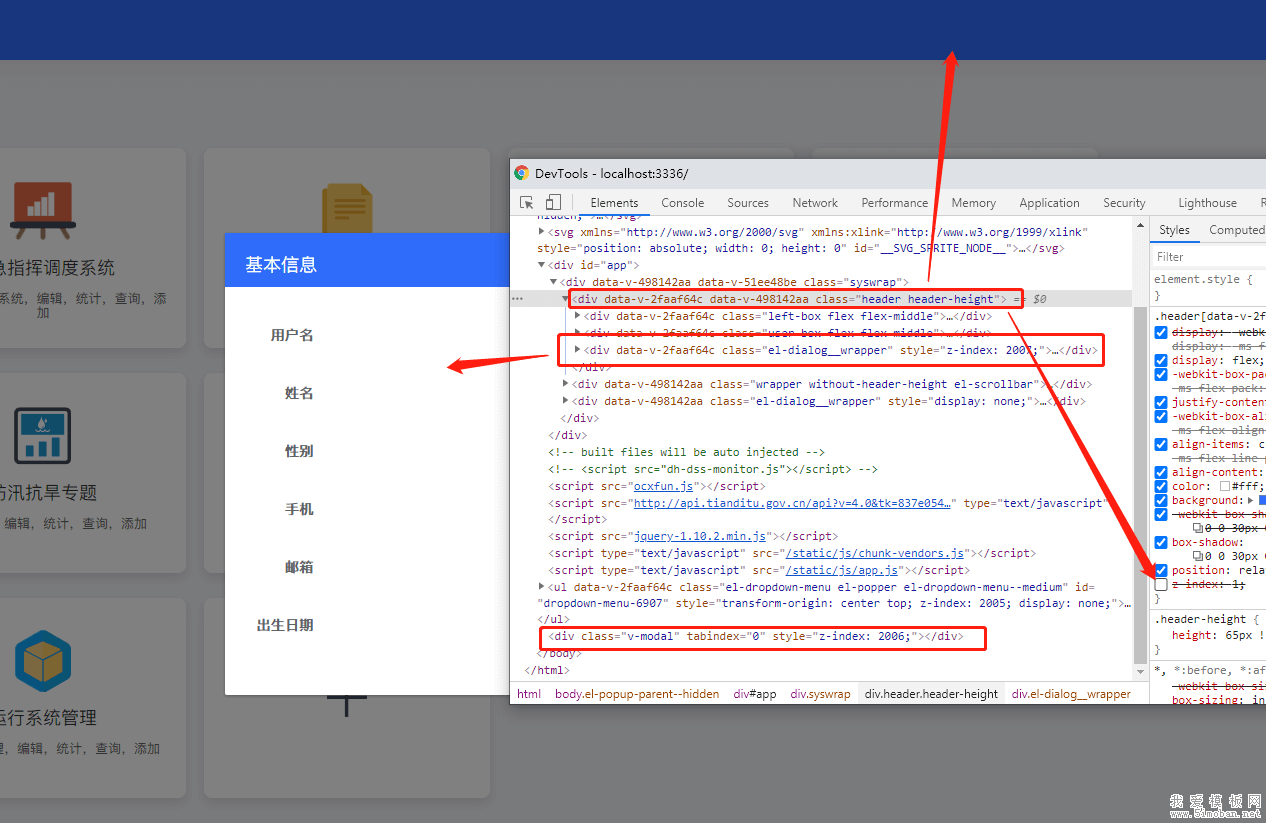Screen dimensions: 1266x823
Task: Open the red presentation board system card icon
Action: click(42, 210)
